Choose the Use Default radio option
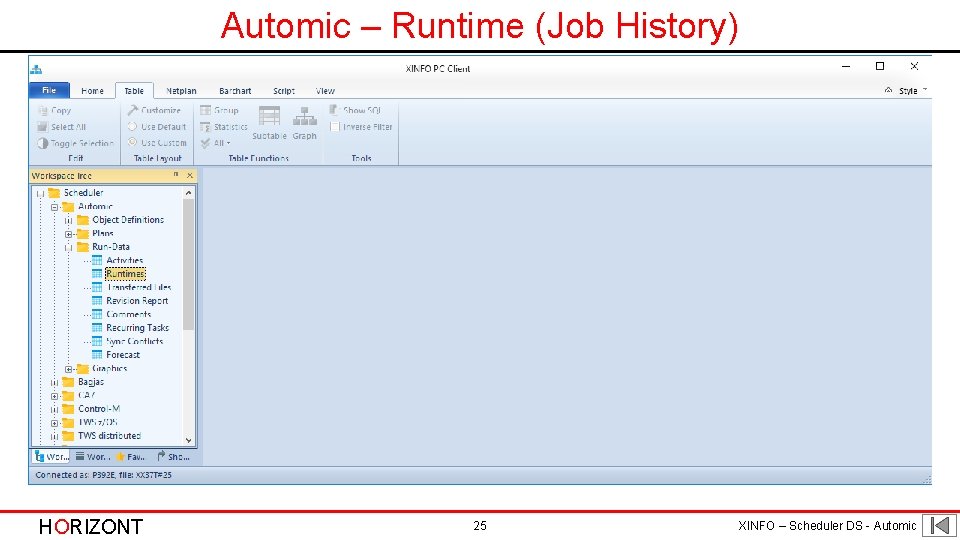 click(157, 127)
